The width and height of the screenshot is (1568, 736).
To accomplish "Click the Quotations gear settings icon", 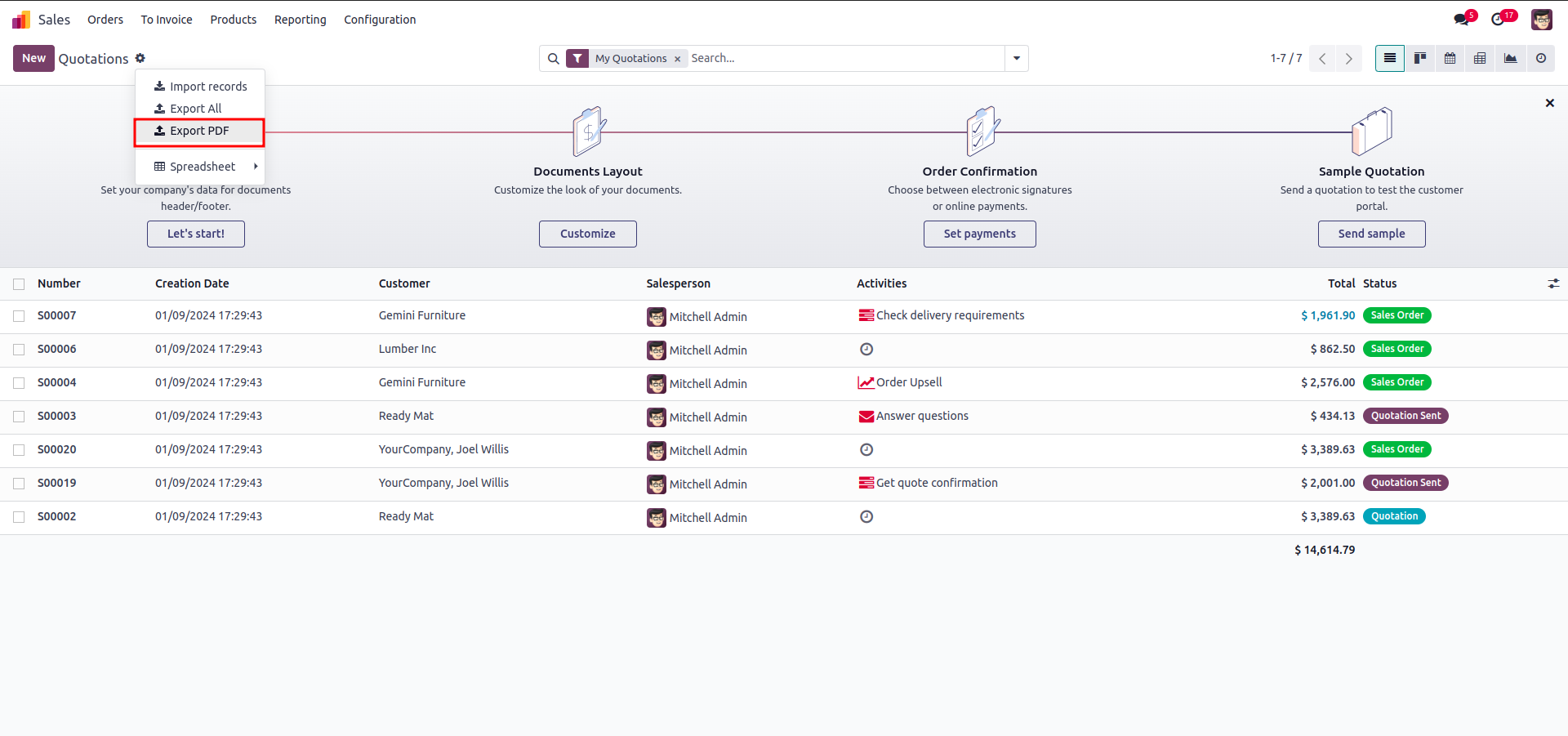I will (140, 58).
